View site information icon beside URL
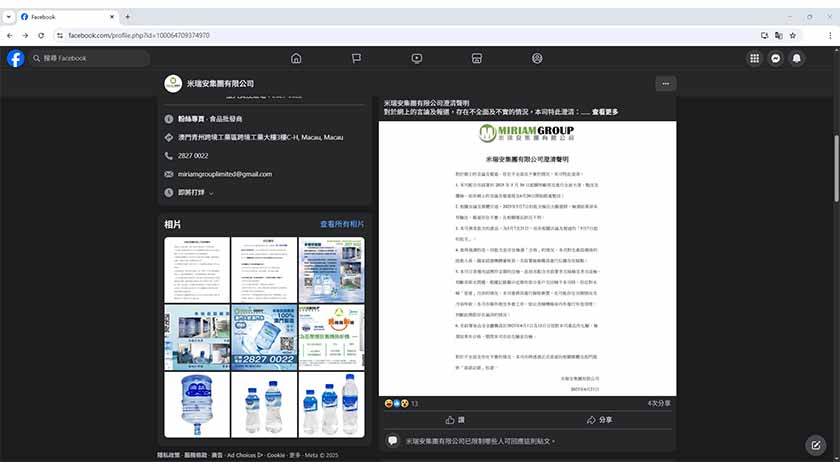This screenshot has width=840, height=470. (x=59, y=35)
